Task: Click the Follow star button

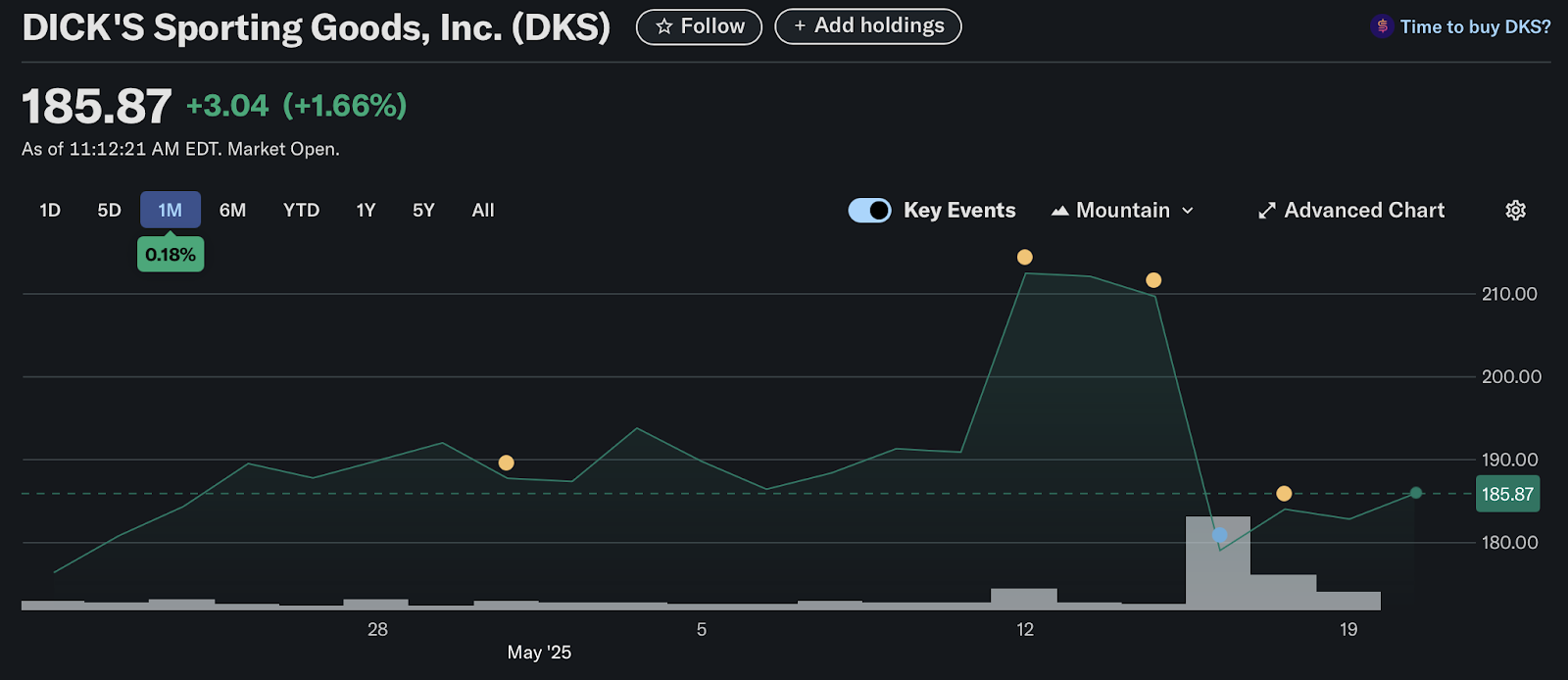Action: (699, 26)
